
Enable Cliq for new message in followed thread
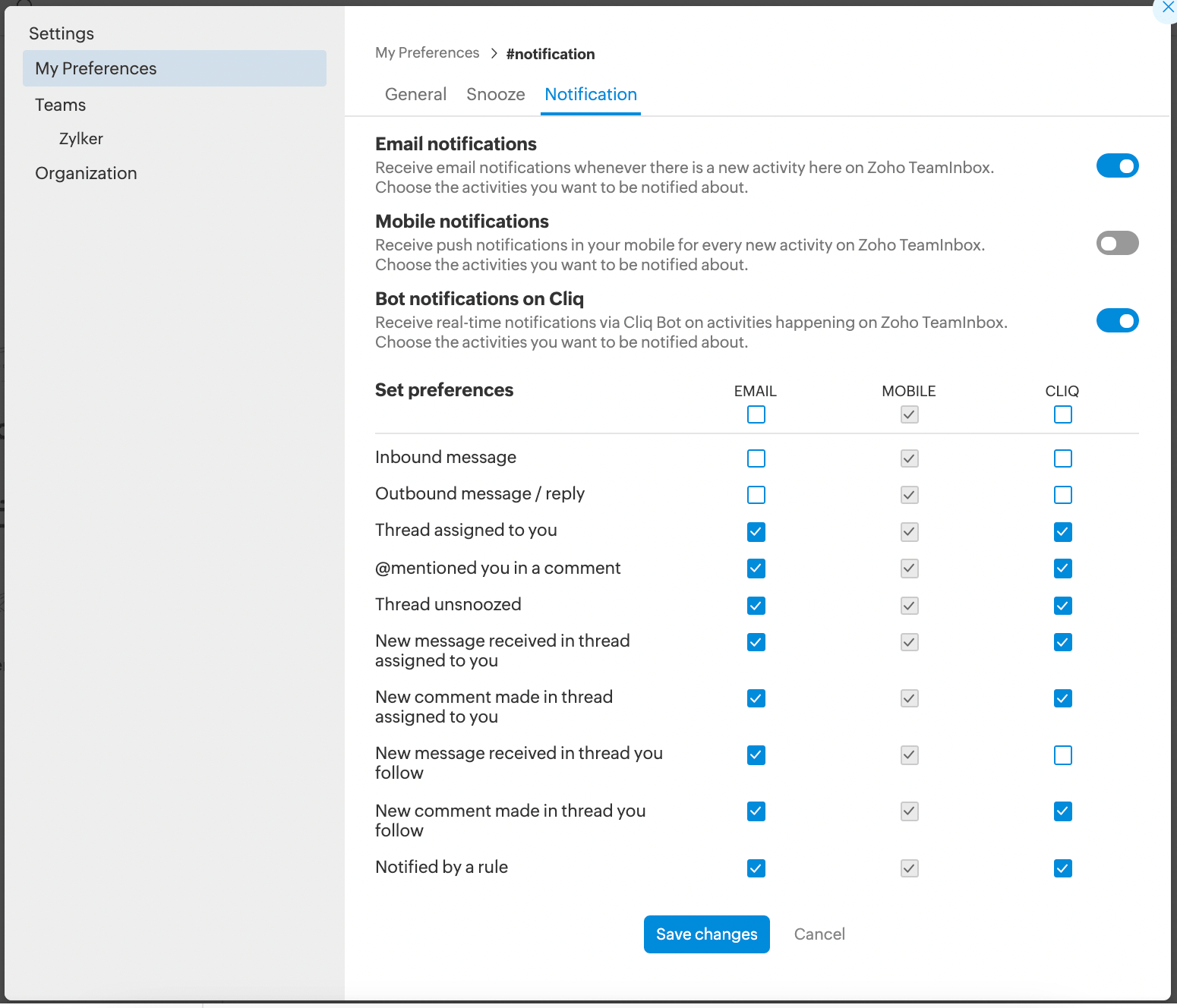[1062, 755]
